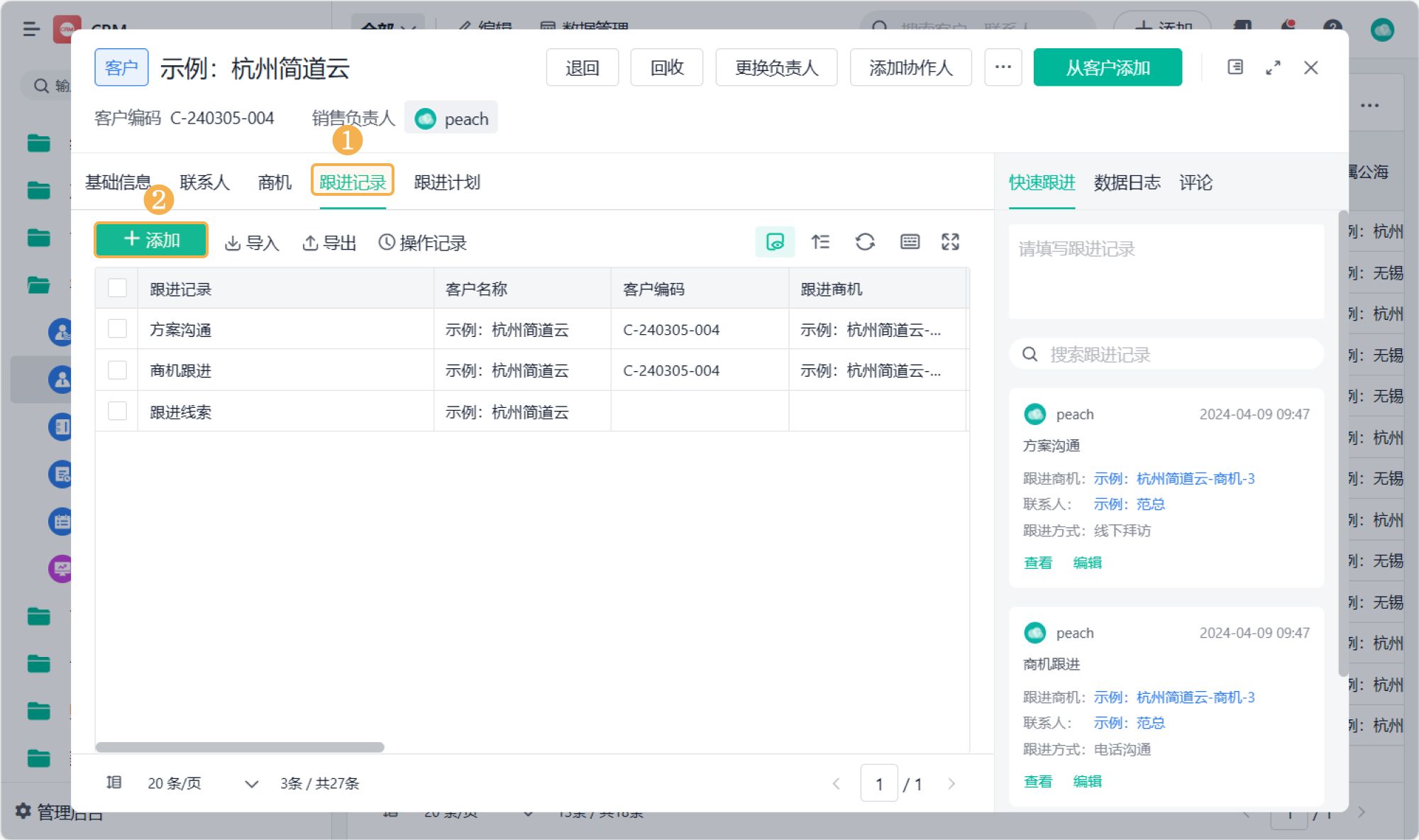Click the keyboard display settings icon
This screenshot has height=840, width=1419.
tap(910, 242)
